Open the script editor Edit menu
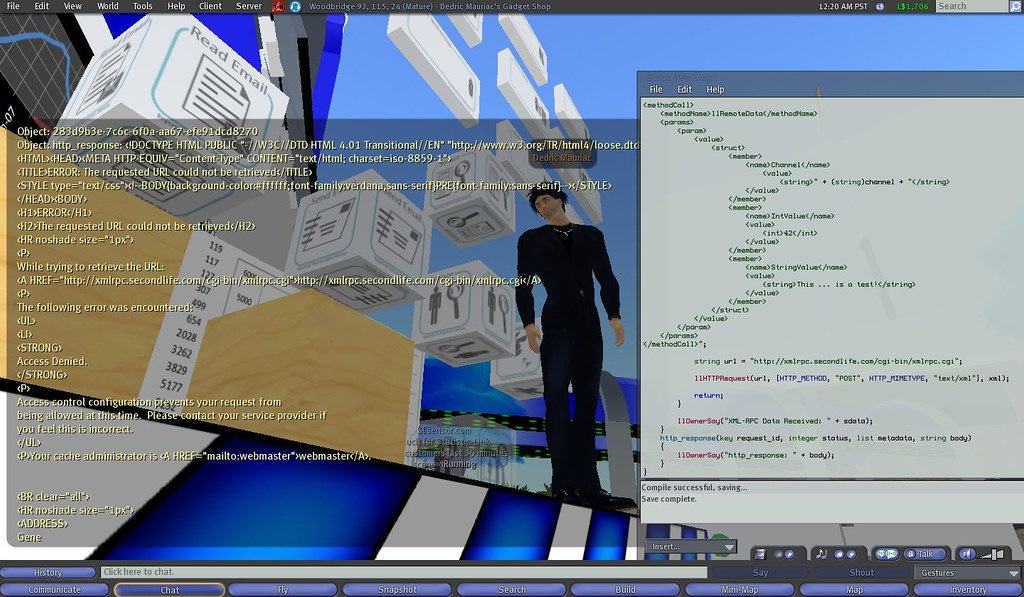The width and height of the screenshot is (1024, 597). pos(685,89)
